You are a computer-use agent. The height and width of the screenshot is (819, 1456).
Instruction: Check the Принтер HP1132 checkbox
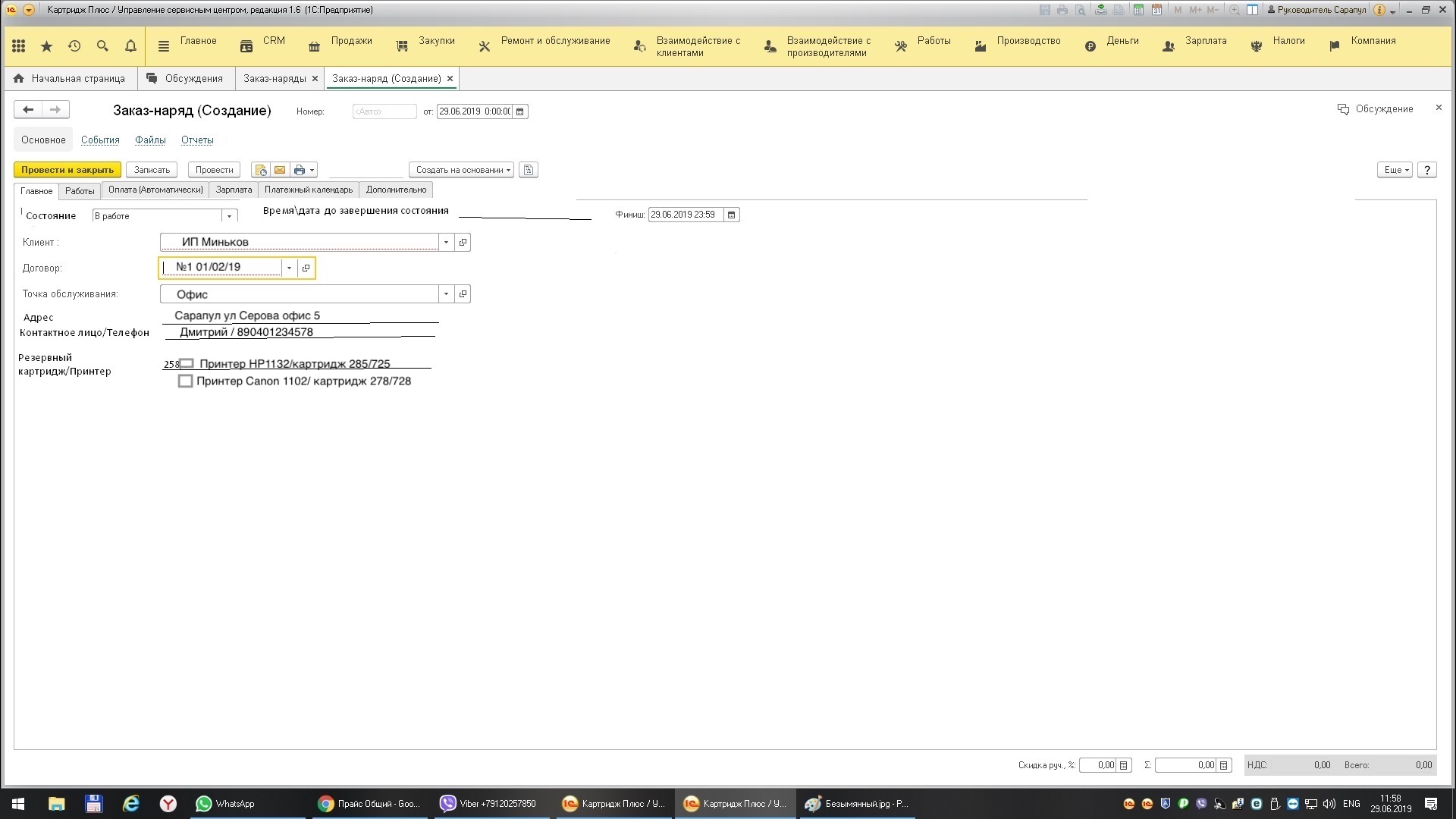click(187, 364)
